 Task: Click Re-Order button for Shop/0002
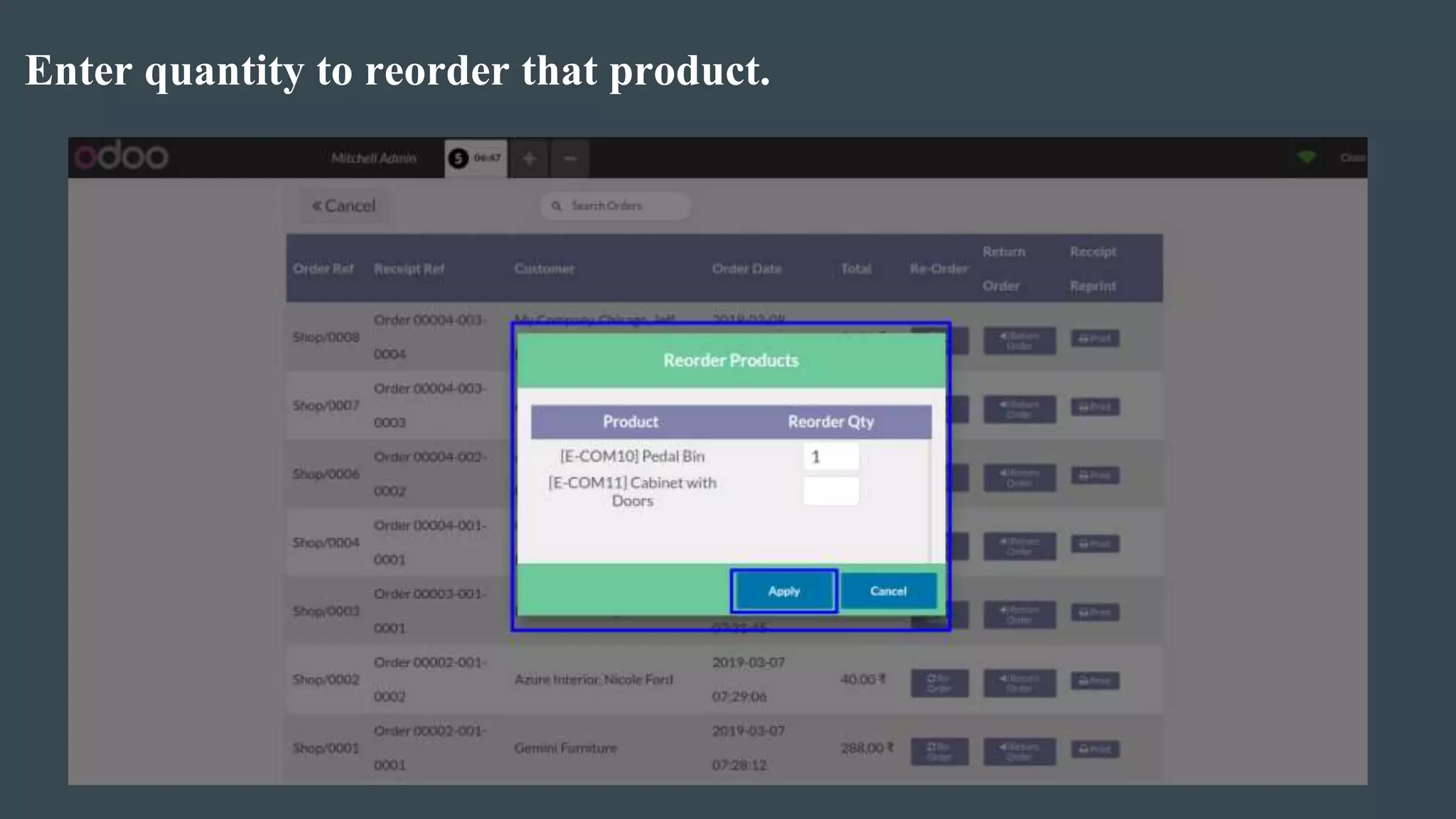(939, 683)
